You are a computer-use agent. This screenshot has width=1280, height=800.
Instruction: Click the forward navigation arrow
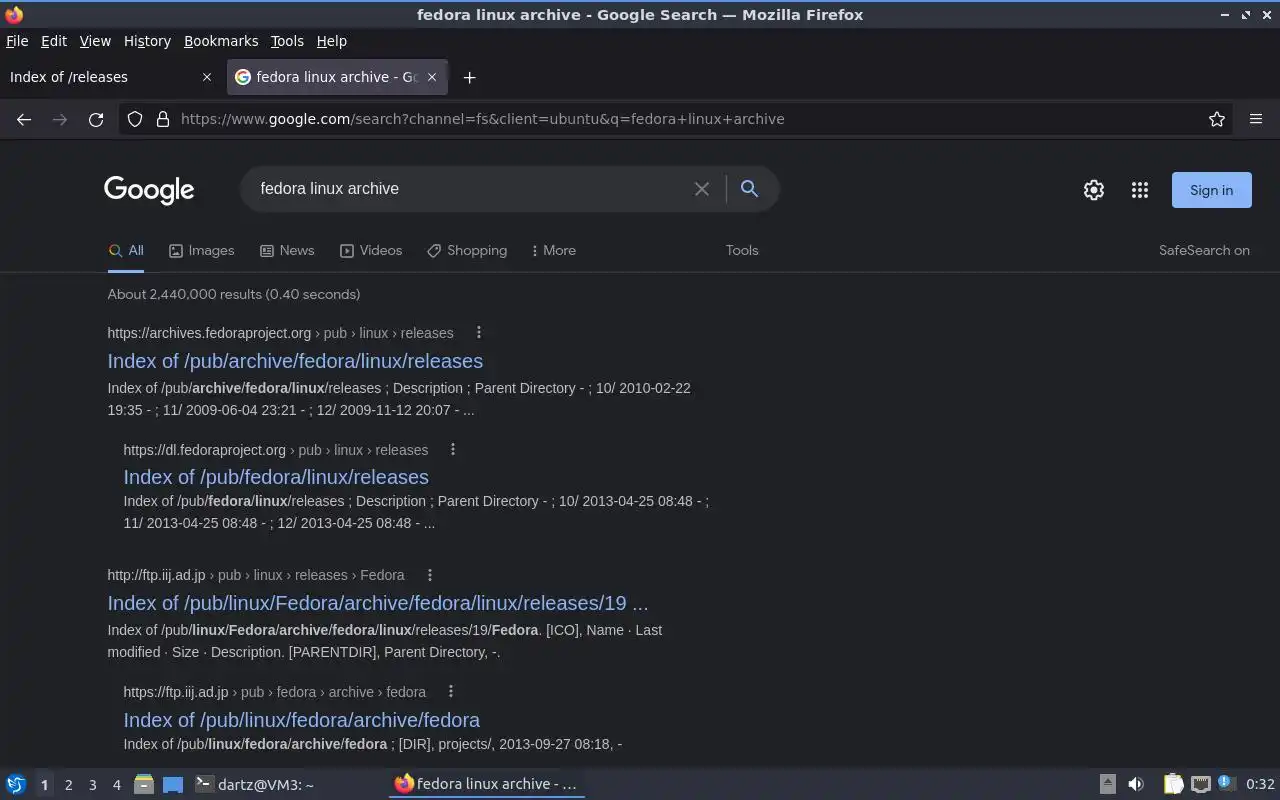(x=60, y=119)
